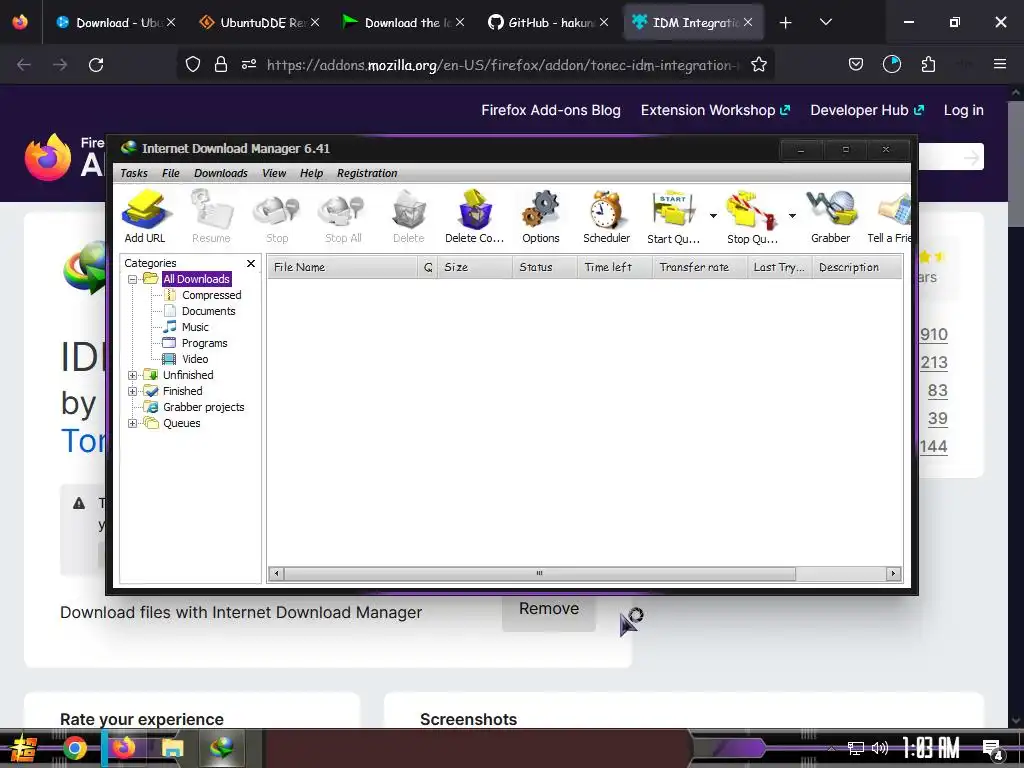Click the list scroll right arrow
Screen dimensions: 1024x768
[x=893, y=573]
